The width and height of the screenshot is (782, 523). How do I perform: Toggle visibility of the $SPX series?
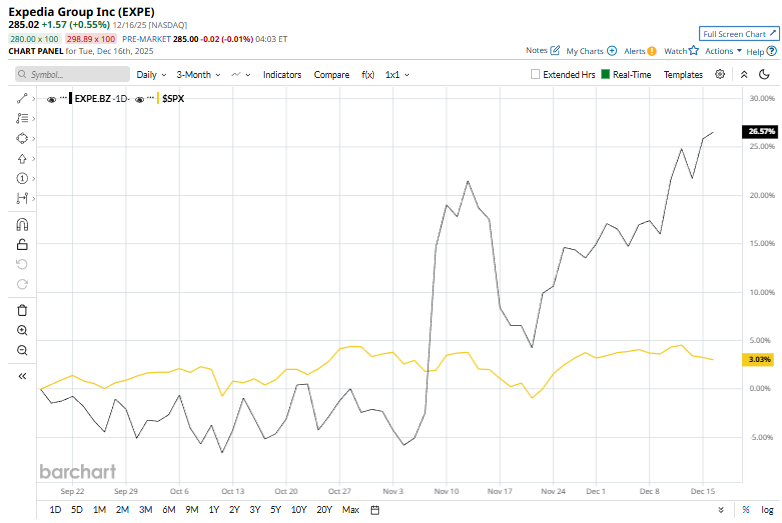[x=140, y=99]
